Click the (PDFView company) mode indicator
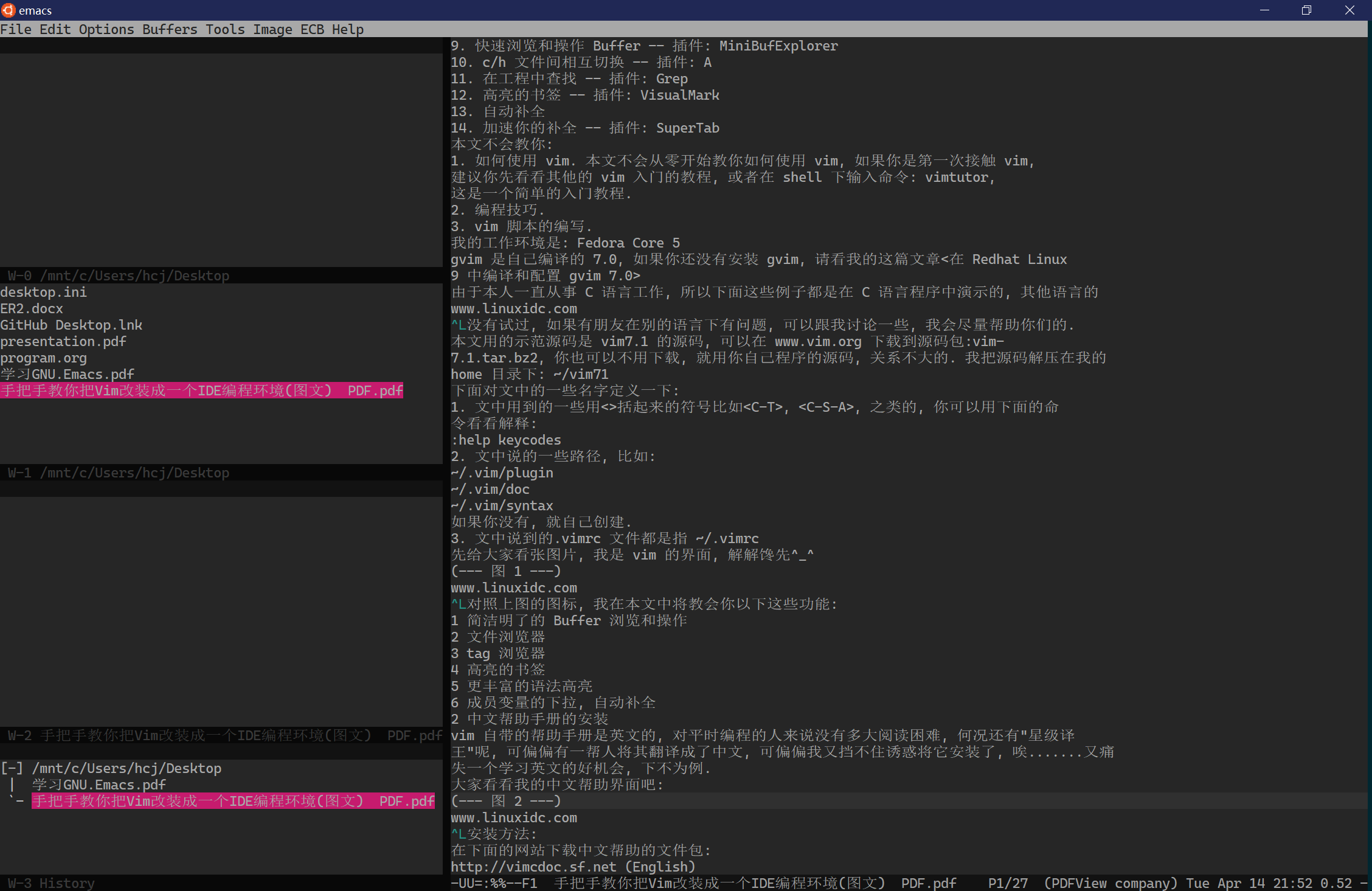Image resolution: width=1372 pixels, height=891 pixels. 1110,883
